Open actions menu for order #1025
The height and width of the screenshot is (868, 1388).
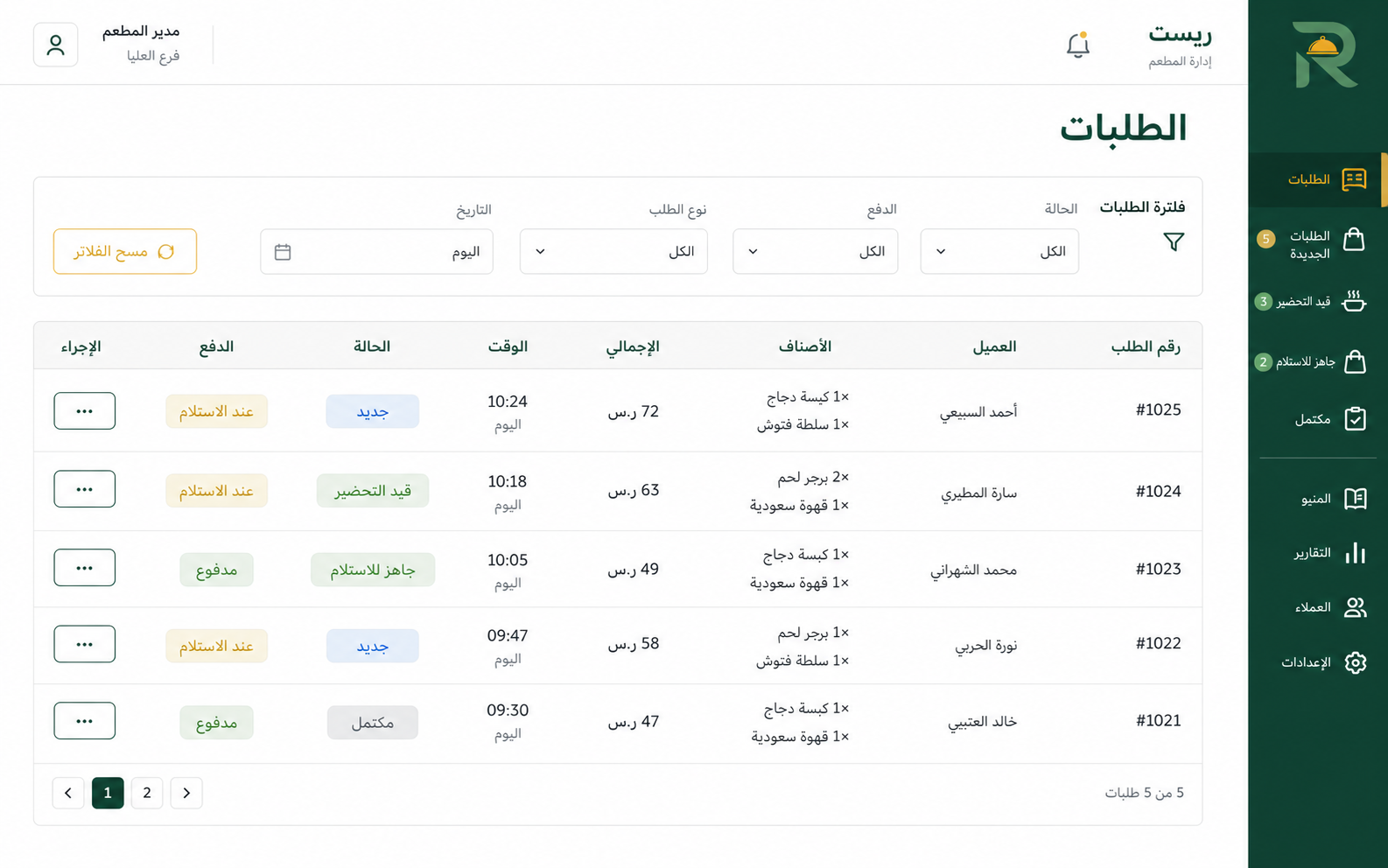pyautogui.click(x=85, y=411)
